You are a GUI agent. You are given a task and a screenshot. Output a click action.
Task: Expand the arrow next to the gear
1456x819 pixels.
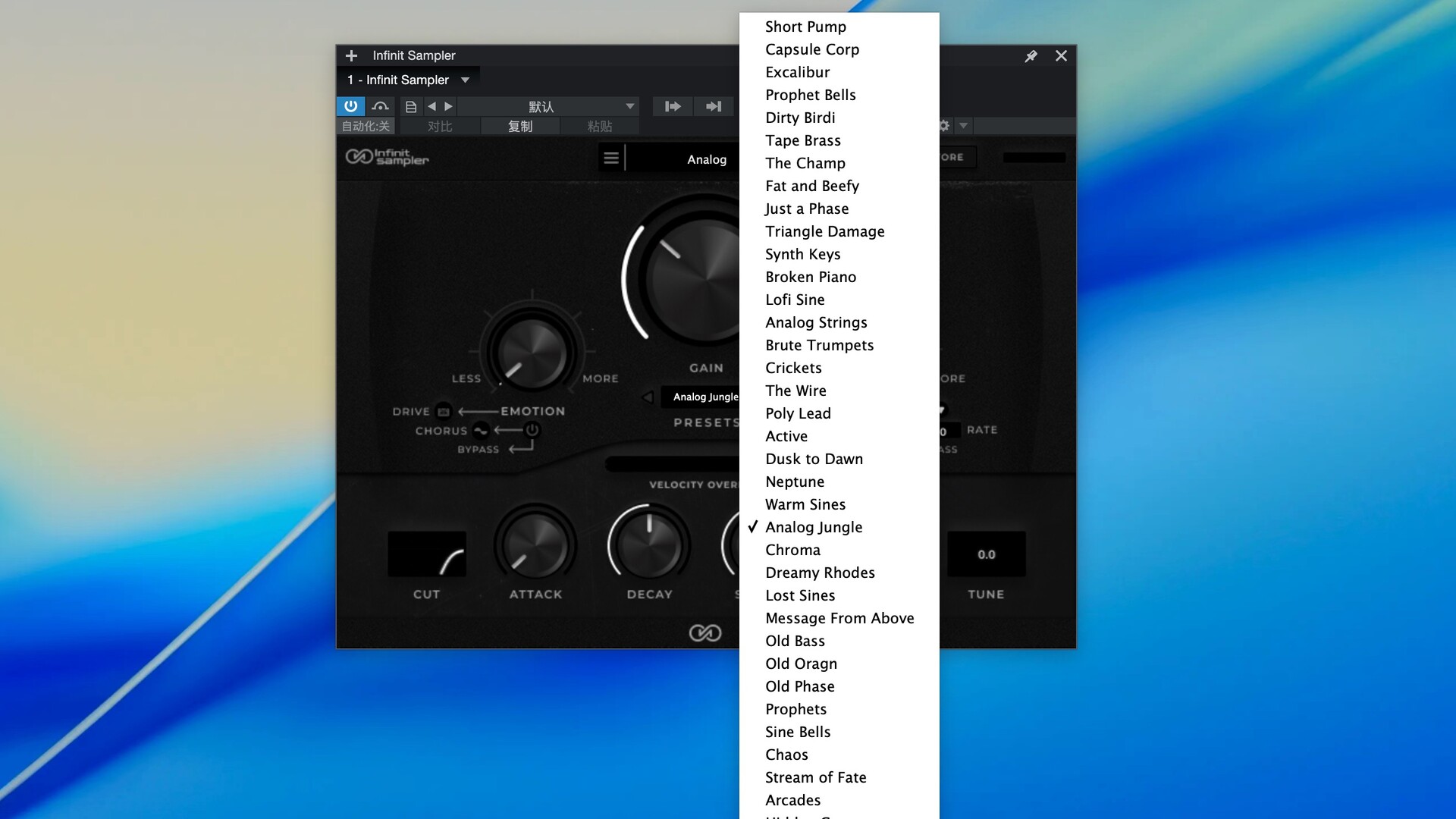coord(963,126)
